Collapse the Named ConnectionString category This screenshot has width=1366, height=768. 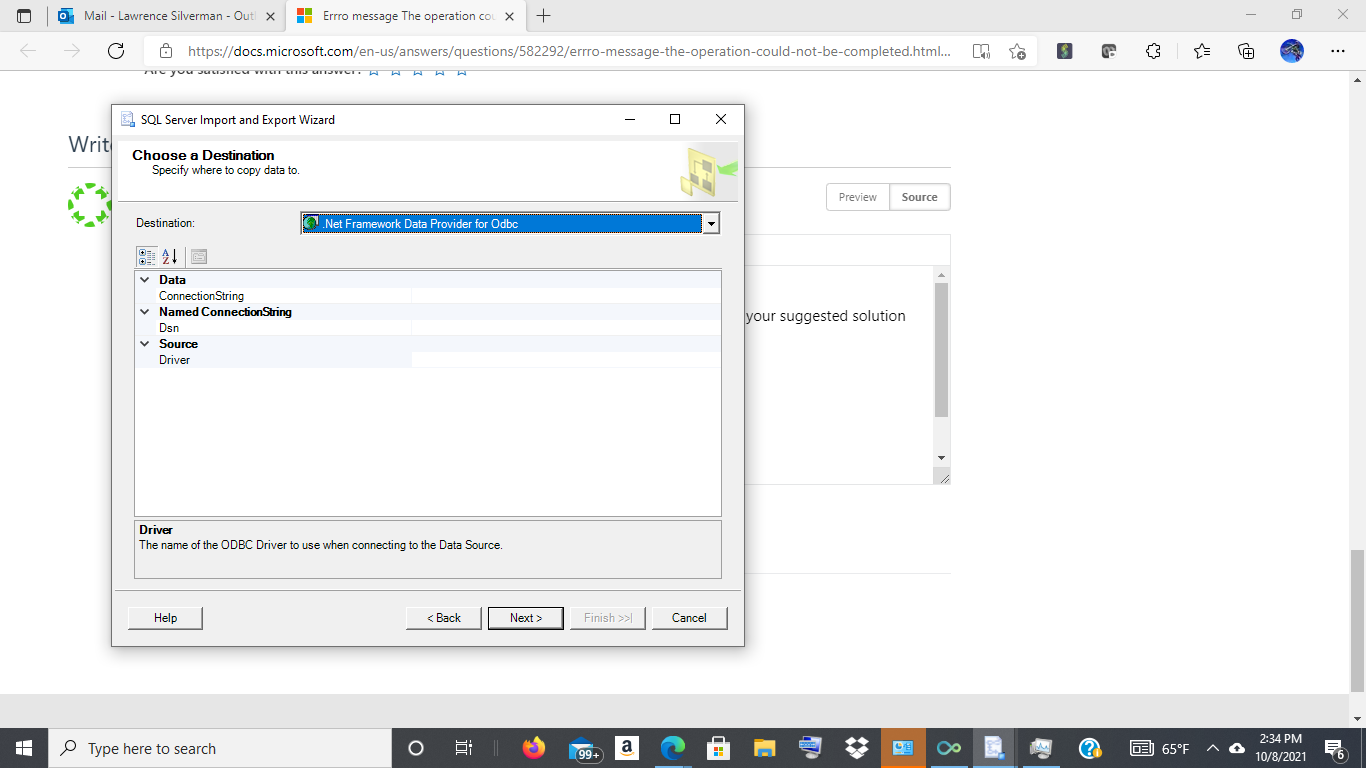(x=145, y=312)
